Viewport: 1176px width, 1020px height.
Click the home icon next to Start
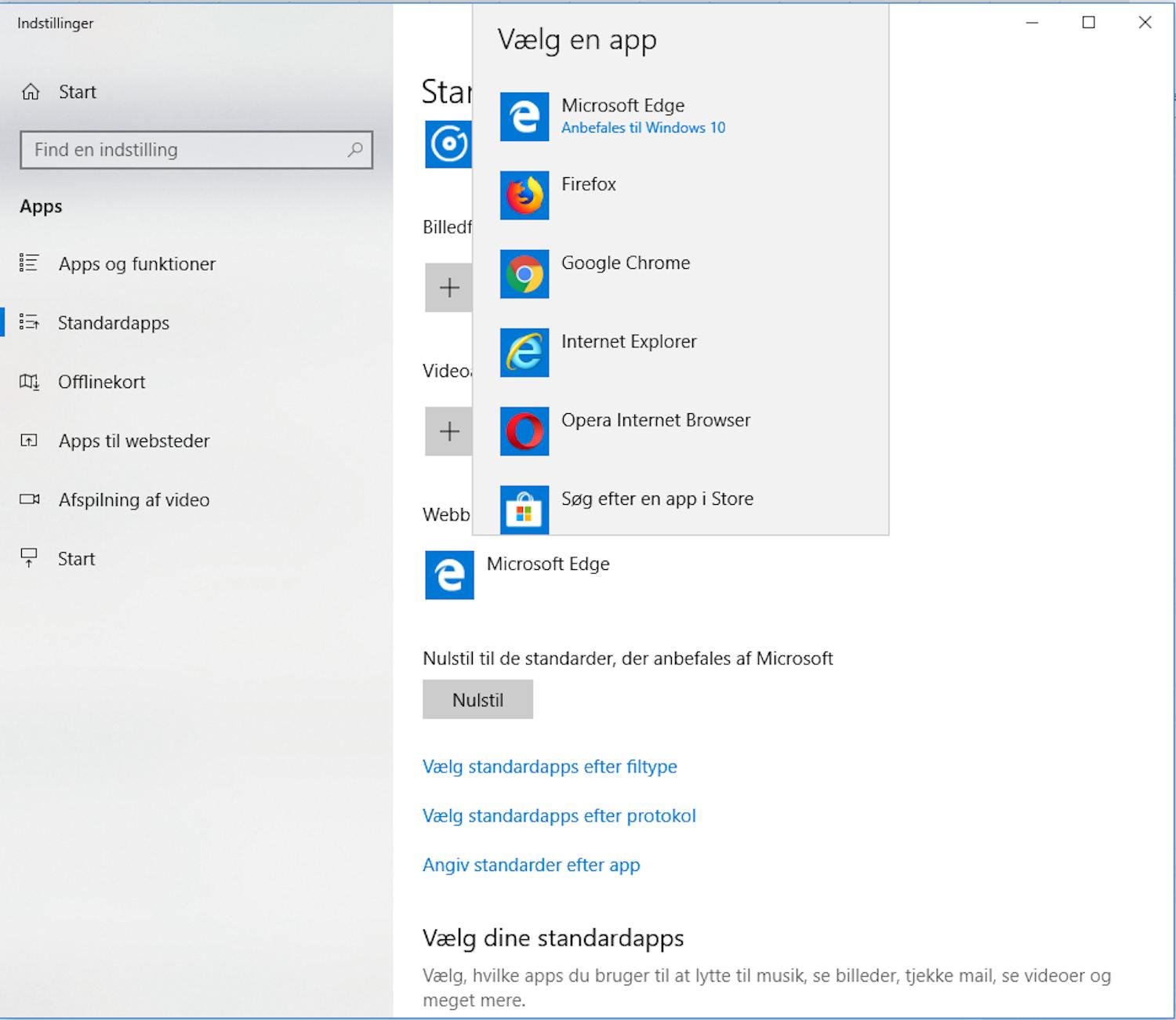pyautogui.click(x=30, y=92)
